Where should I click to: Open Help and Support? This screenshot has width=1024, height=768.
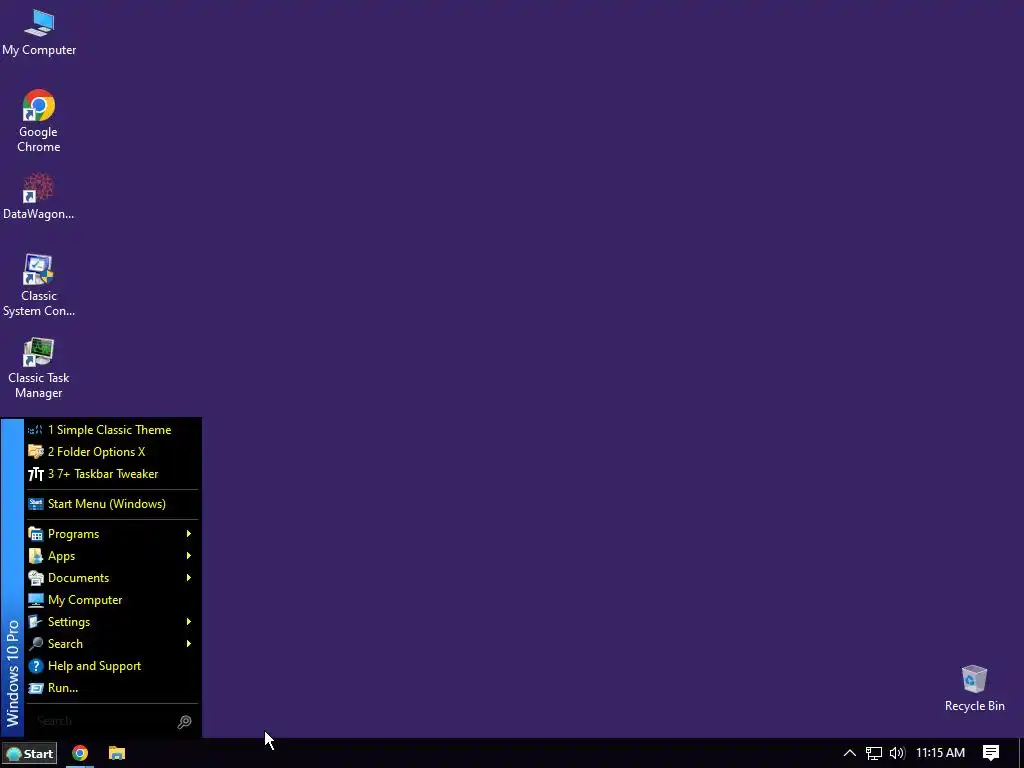tap(112, 666)
